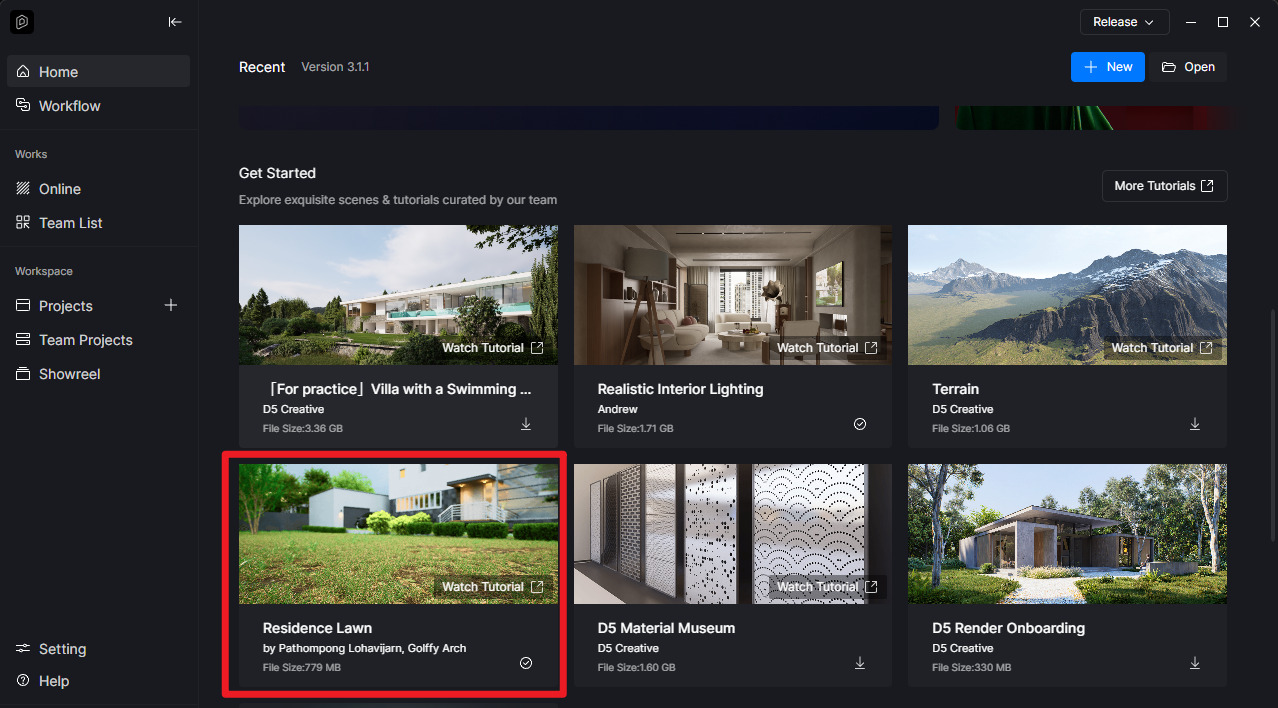Click the downloaded checkmark on Residence Lawn
Viewport: 1278px width, 708px height.
coord(526,663)
